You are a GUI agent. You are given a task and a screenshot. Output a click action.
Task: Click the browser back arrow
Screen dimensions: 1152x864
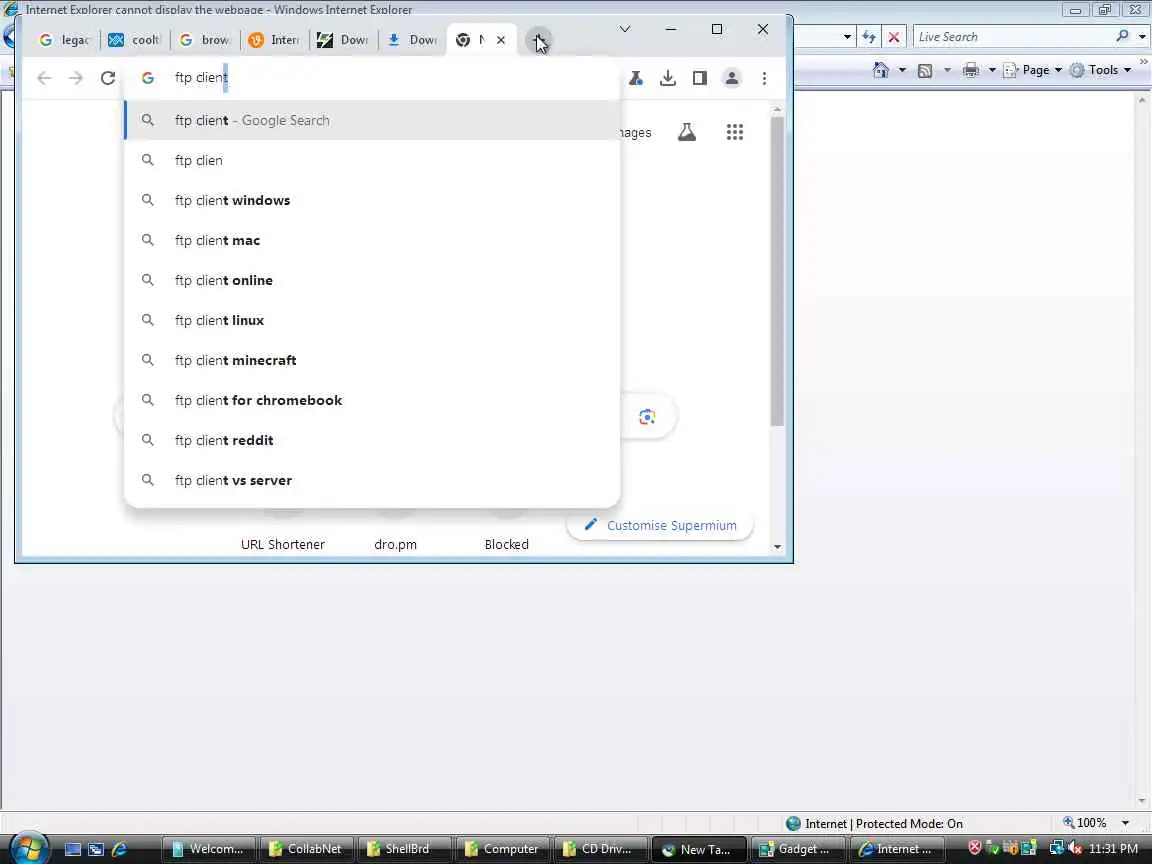click(44, 78)
